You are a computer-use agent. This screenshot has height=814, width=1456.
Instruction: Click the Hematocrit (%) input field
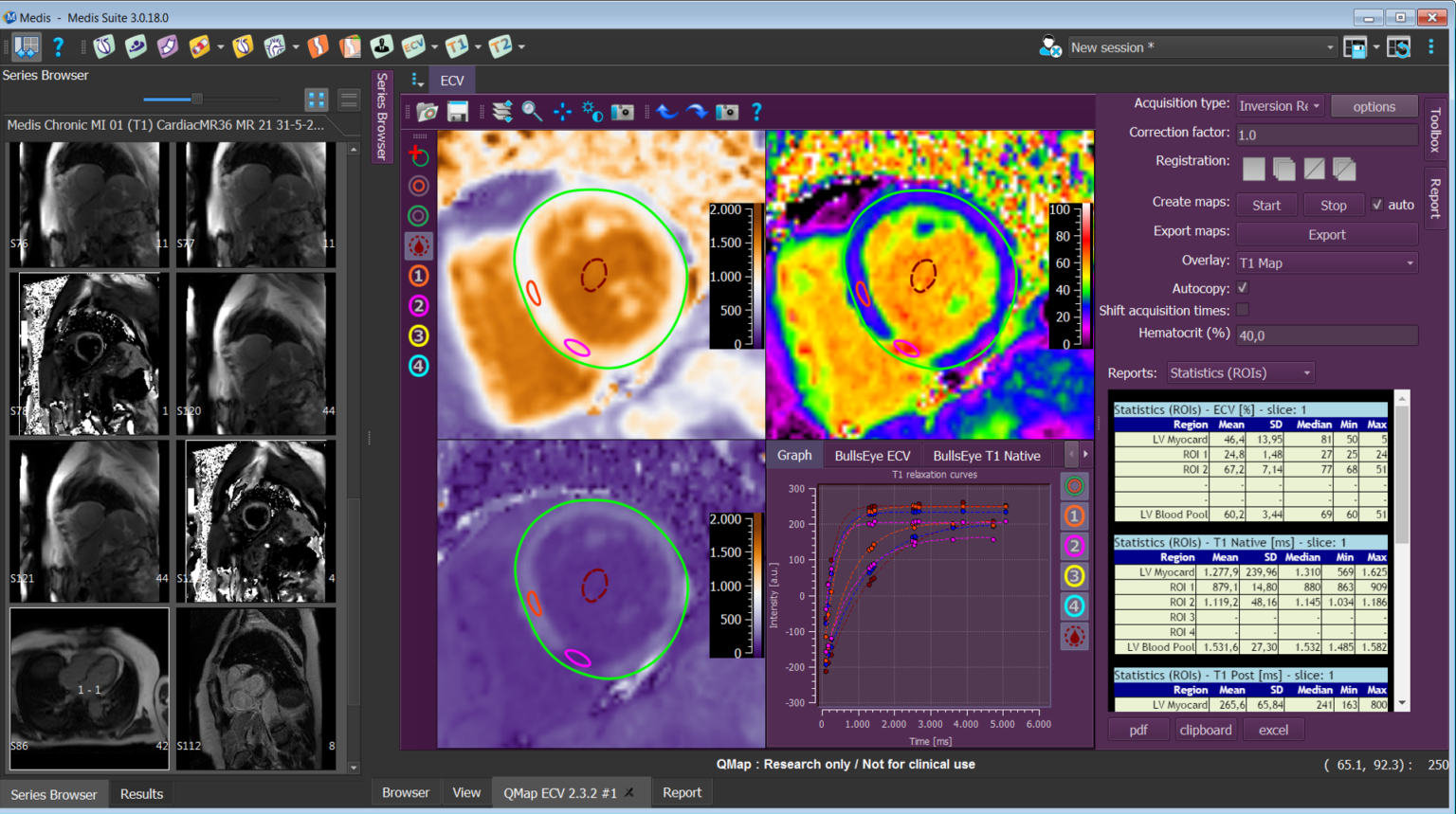(1326, 335)
